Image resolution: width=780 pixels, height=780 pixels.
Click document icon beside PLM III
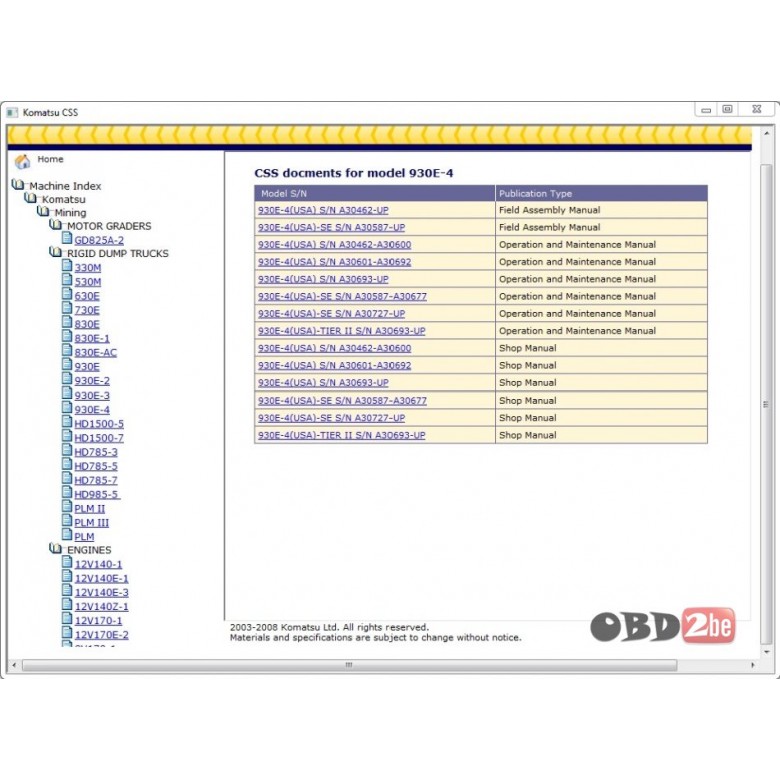67,520
